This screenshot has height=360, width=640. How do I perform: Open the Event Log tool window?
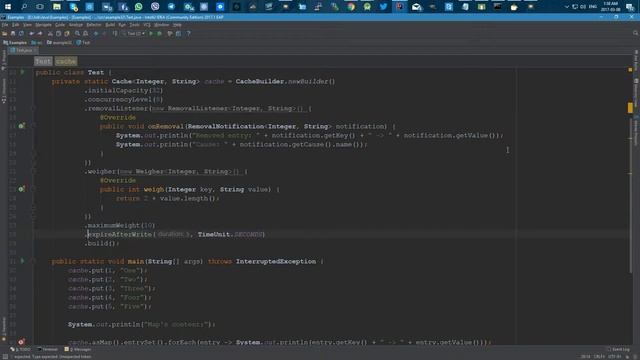[618, 349]
